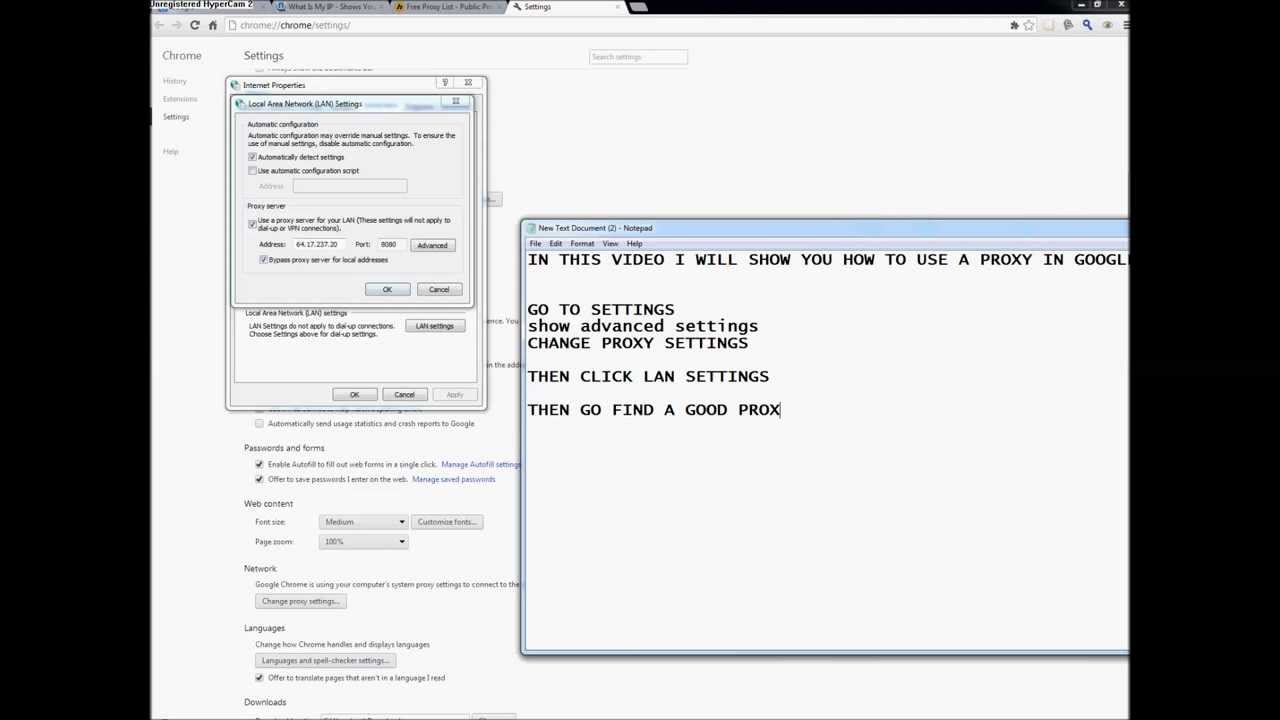Open the Notepad Help menu
The image size is (1280, 720).
[634, 244]
